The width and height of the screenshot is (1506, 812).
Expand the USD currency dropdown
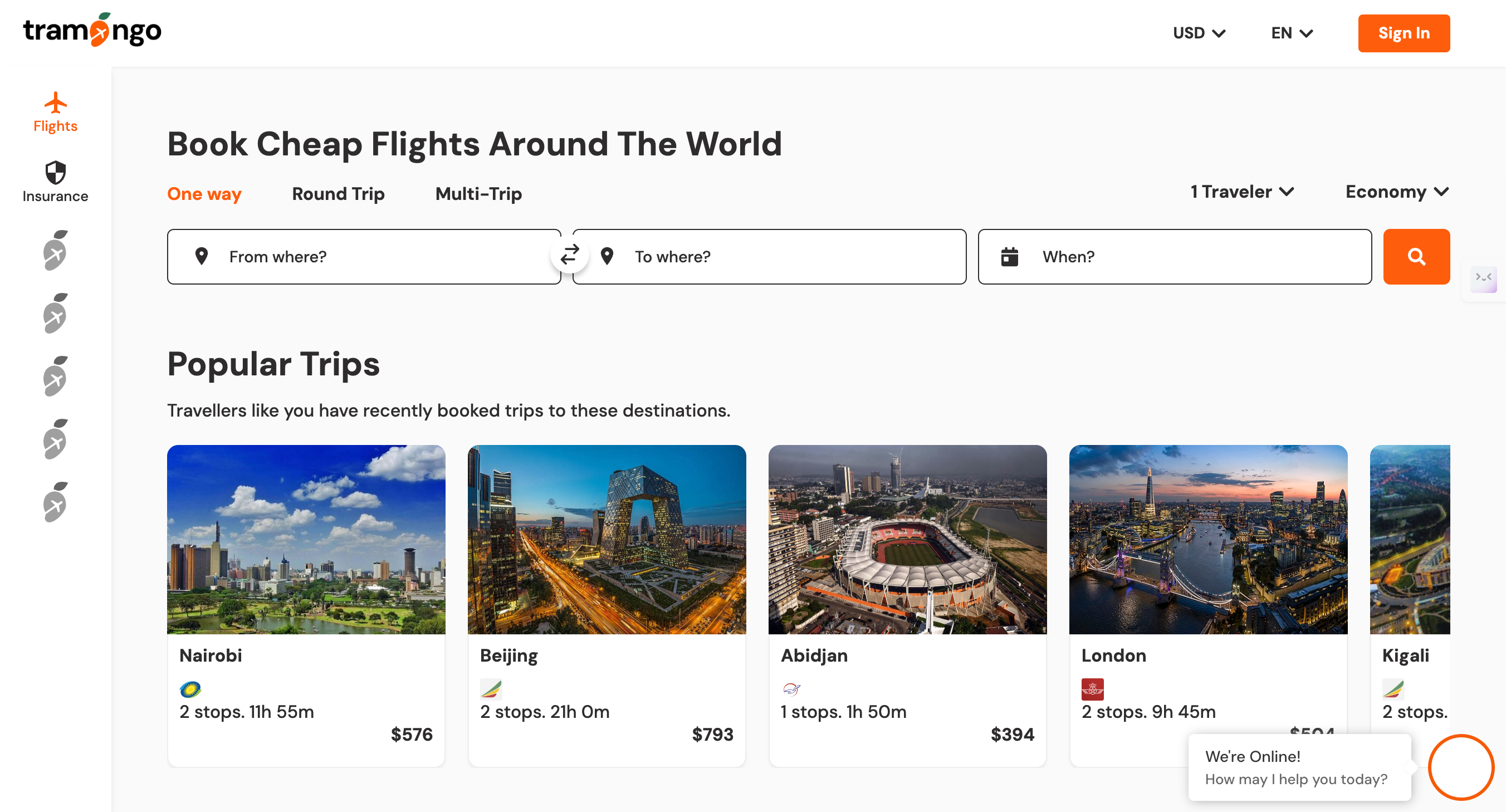click(x=1199, y=33)
